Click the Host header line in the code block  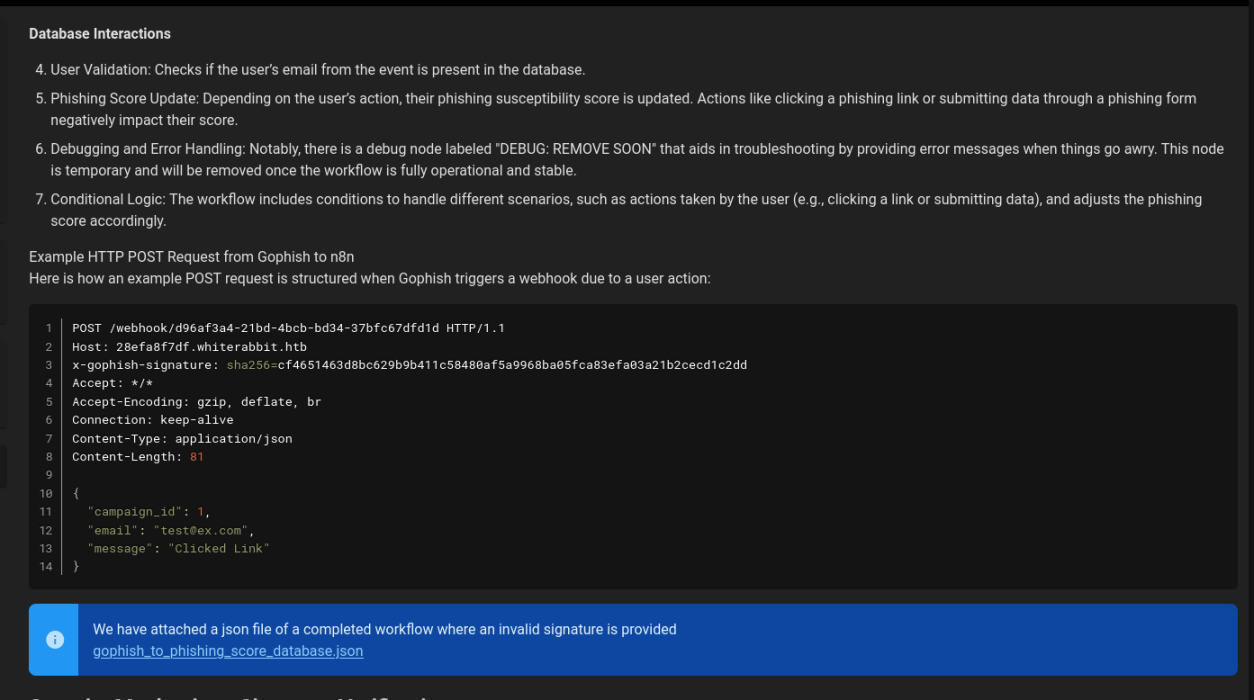coord(189,347)
